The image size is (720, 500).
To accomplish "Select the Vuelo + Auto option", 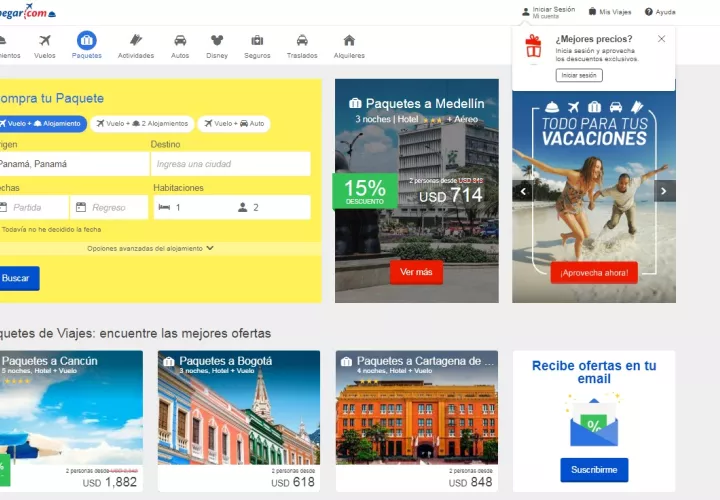I will 233,124.
